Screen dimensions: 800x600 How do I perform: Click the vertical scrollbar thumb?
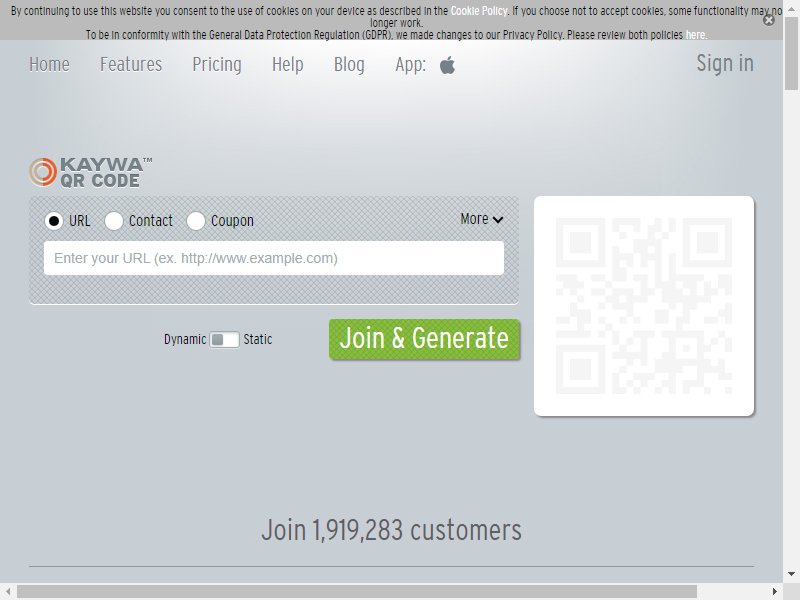[791, 52]
